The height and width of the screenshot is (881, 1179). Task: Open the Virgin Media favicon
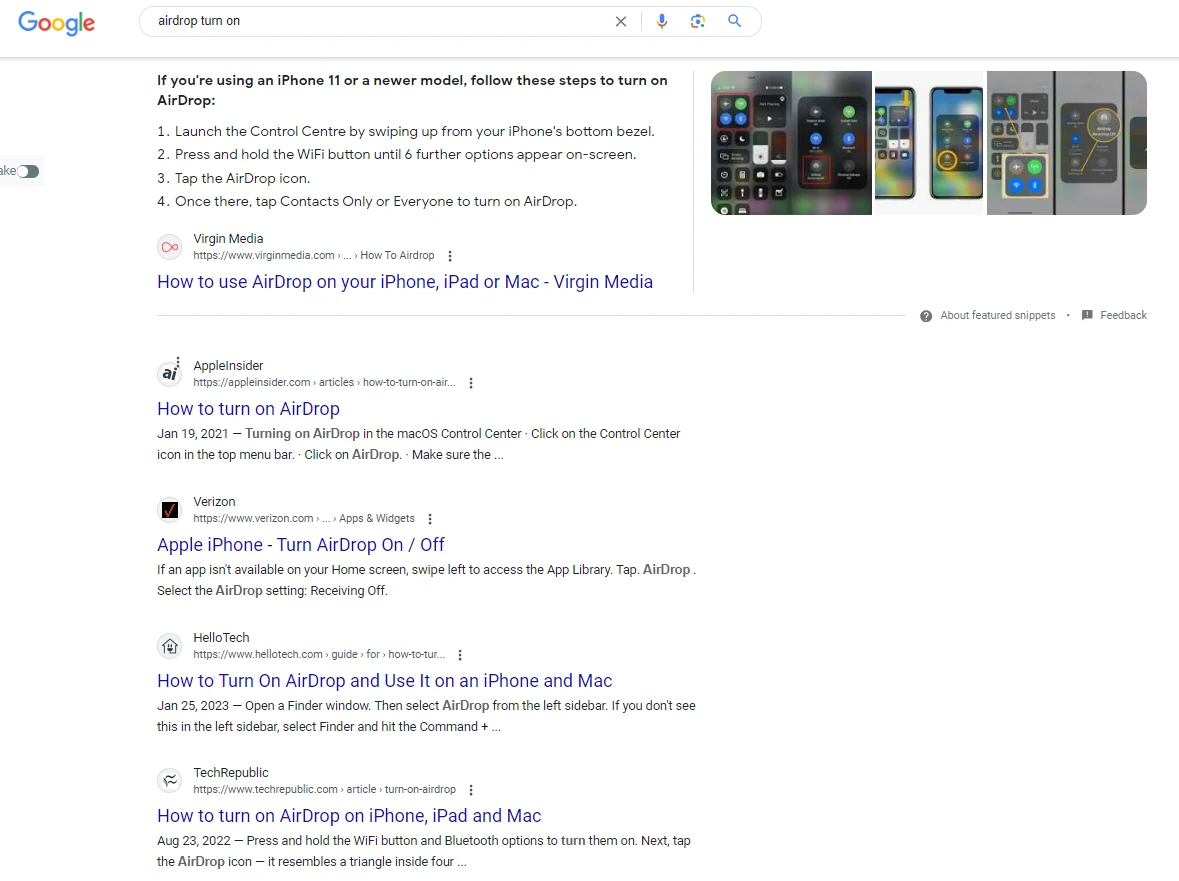click(170, 247)
